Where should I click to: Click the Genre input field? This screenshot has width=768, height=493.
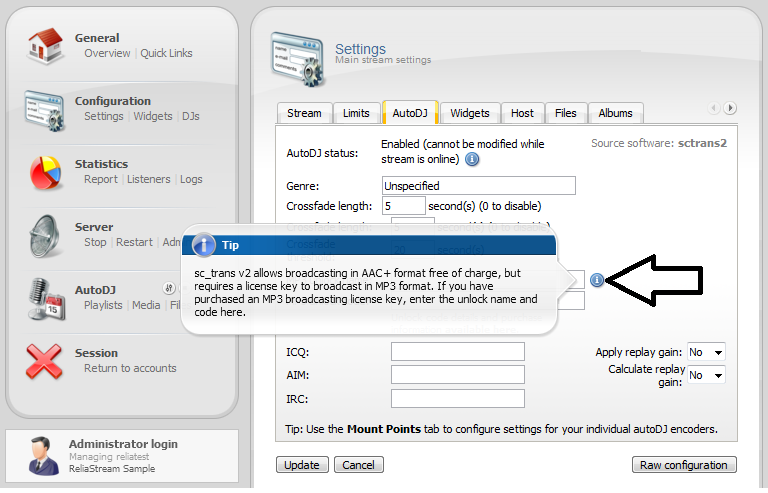coord(479,186)
